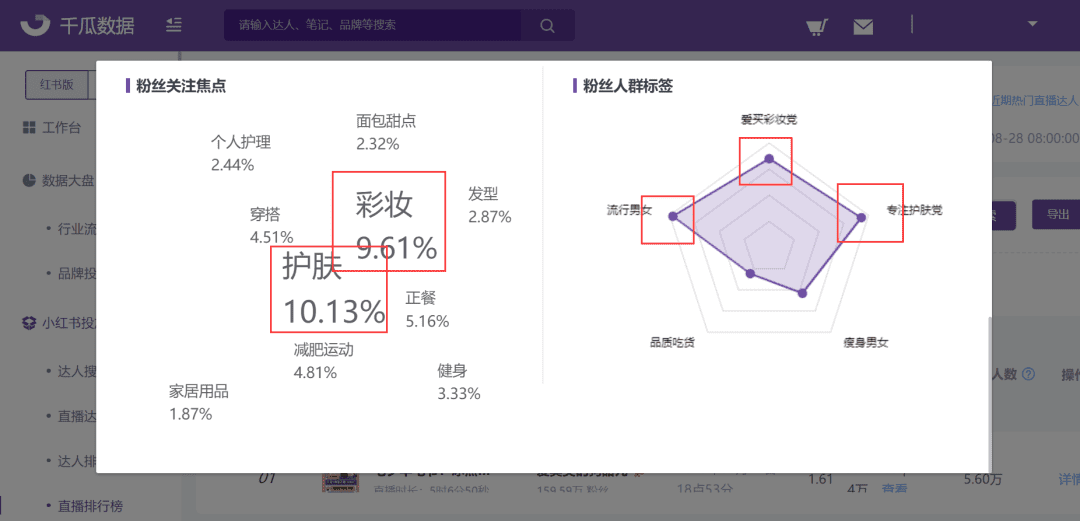Click 彩妆 9.61% word in the cloud
This screenshot has width=1080, height=521.
(397, 226)
